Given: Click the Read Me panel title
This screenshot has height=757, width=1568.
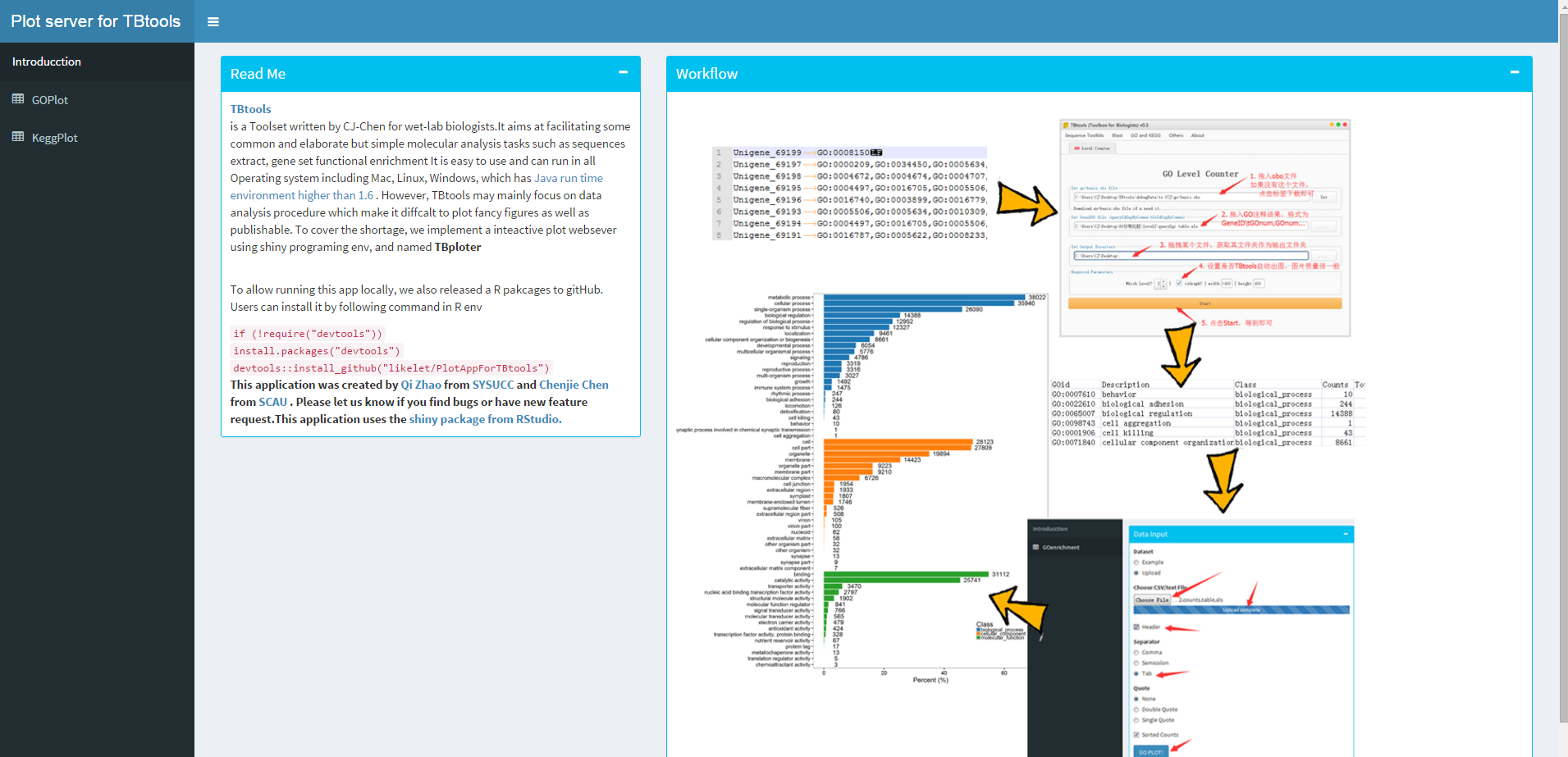Looking at the screenshot, I should [x=258, y=74].
